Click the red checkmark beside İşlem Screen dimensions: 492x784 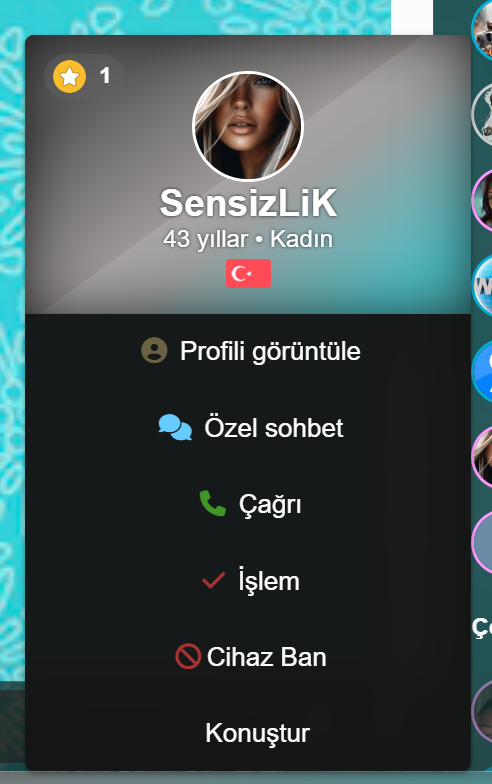click(213, 580)
